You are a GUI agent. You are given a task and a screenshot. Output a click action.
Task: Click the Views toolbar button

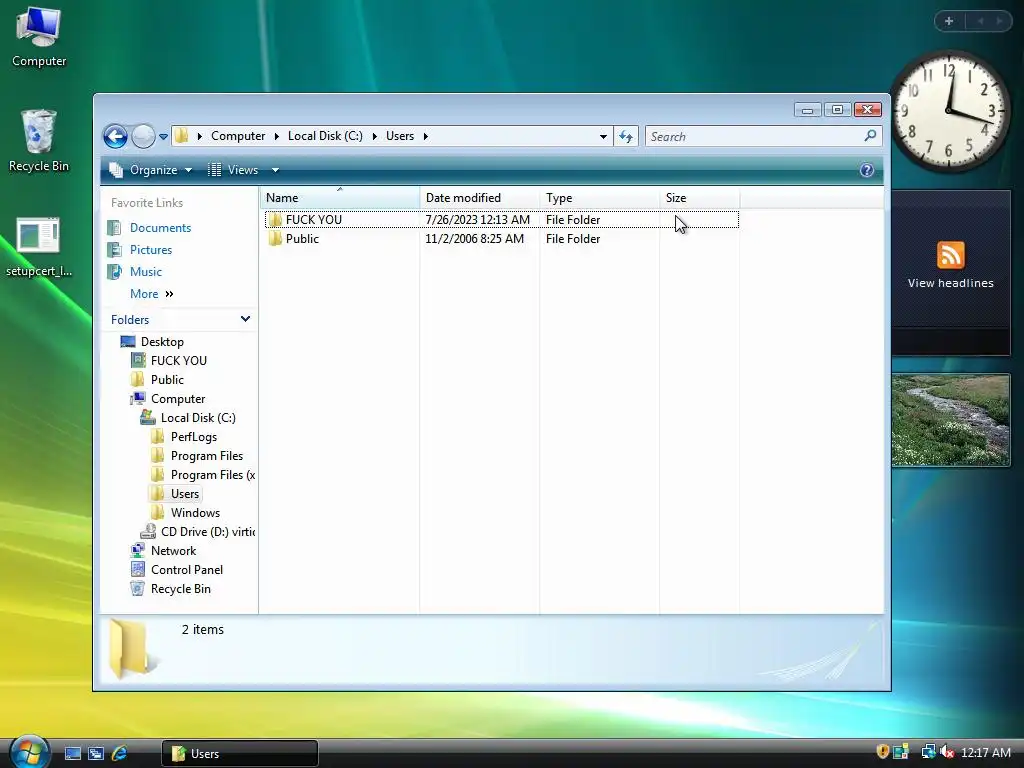[x=234, y=170]
